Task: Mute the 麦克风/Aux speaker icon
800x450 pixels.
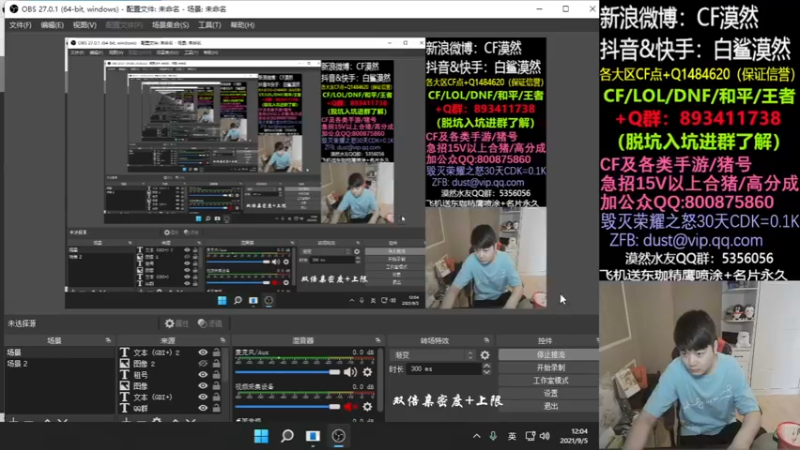Action: click(x=350, y=372)
